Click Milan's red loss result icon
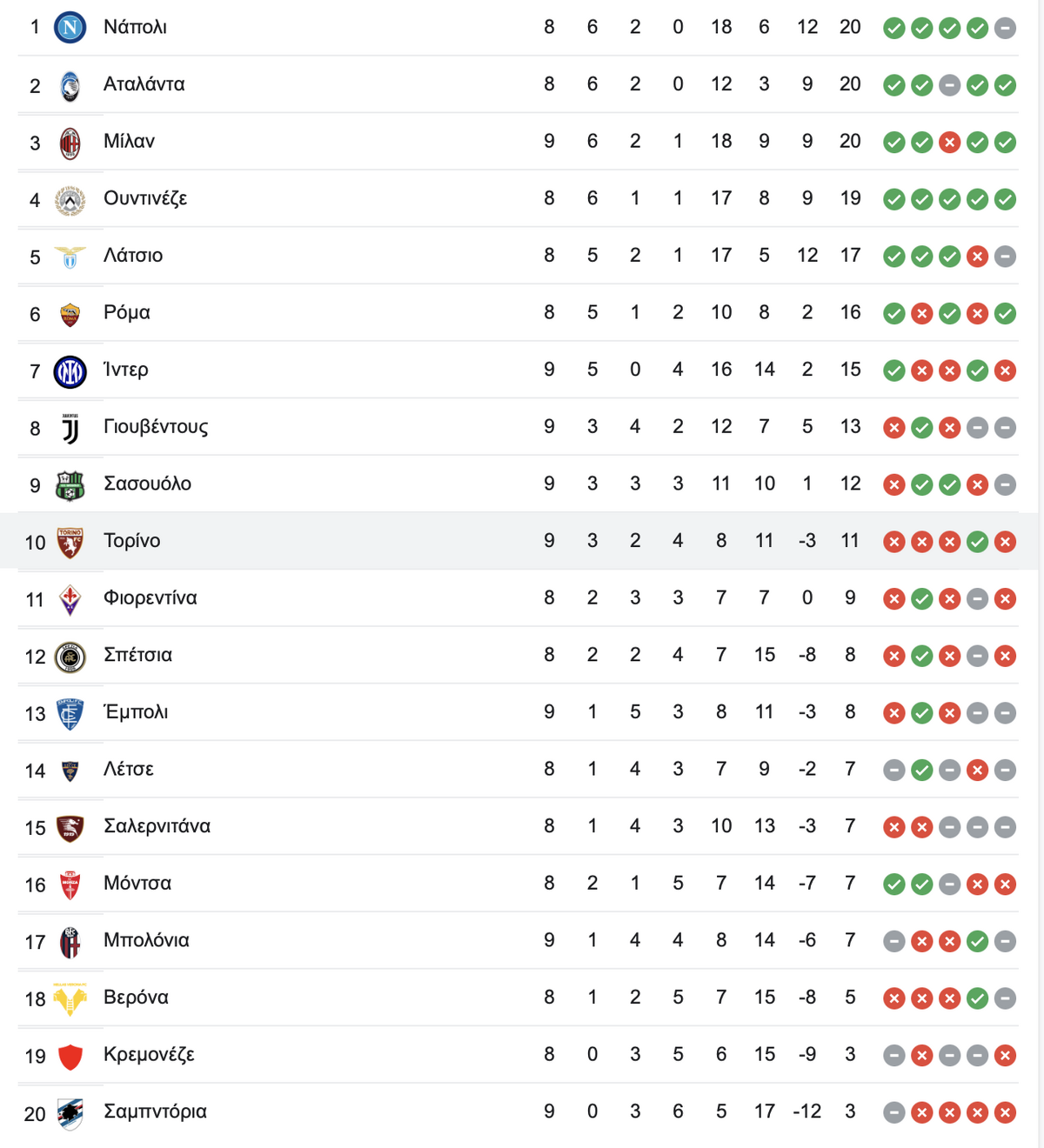 coord(949,143)
